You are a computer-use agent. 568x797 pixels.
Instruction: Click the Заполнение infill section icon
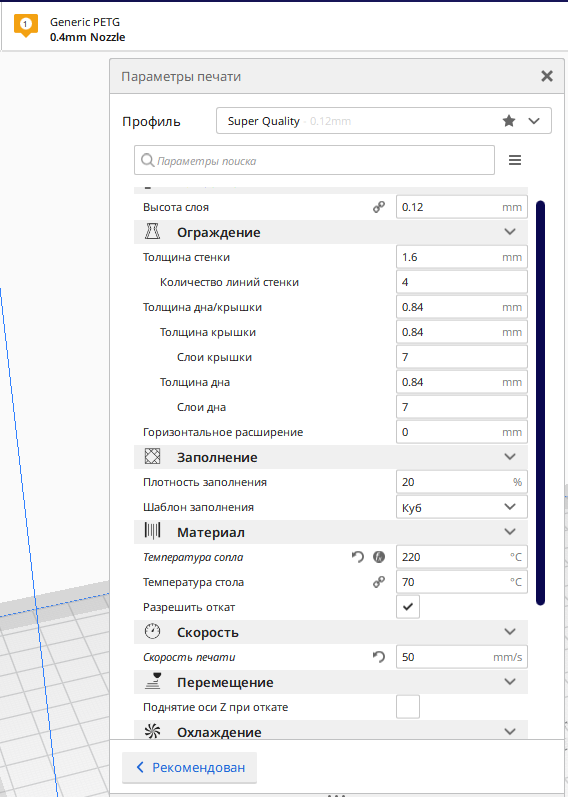(x=153, y=456)
